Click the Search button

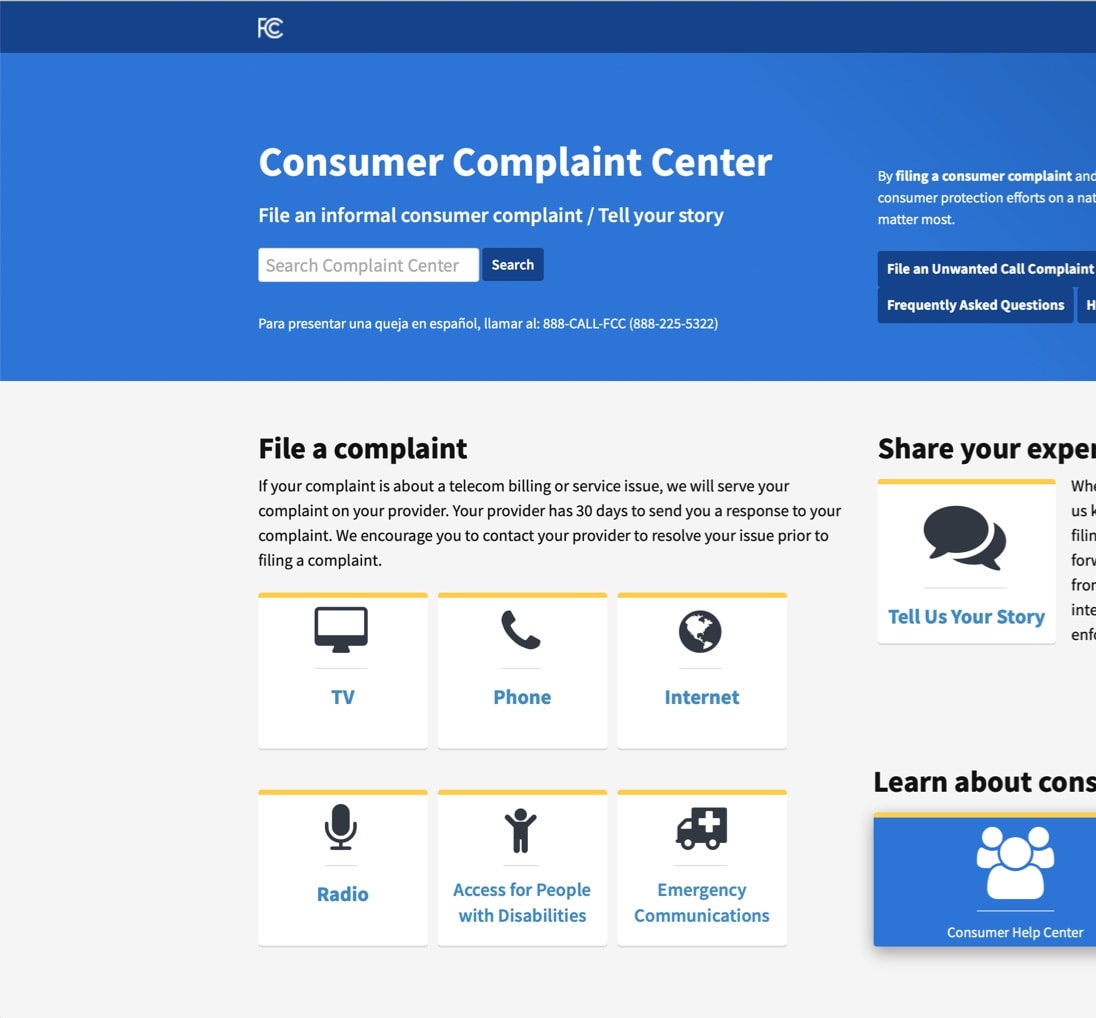coord(512,265)
